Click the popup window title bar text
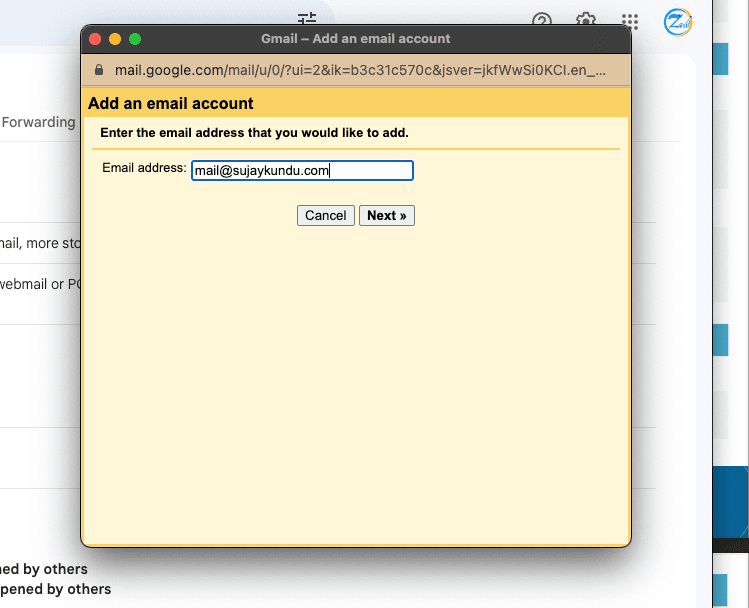The image size is (749, 608). coord(355,39)
